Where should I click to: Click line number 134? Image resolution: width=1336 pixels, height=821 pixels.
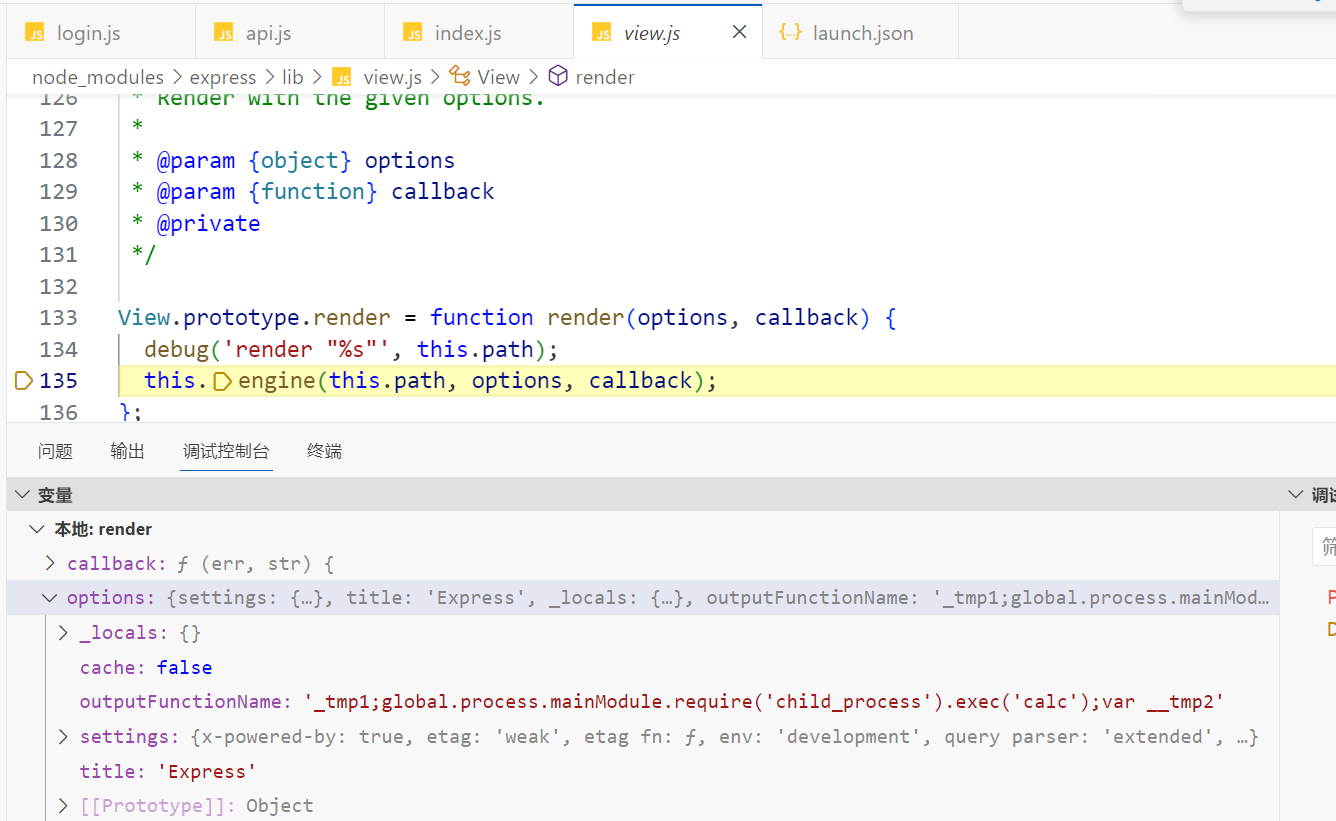tap(59, 349)
